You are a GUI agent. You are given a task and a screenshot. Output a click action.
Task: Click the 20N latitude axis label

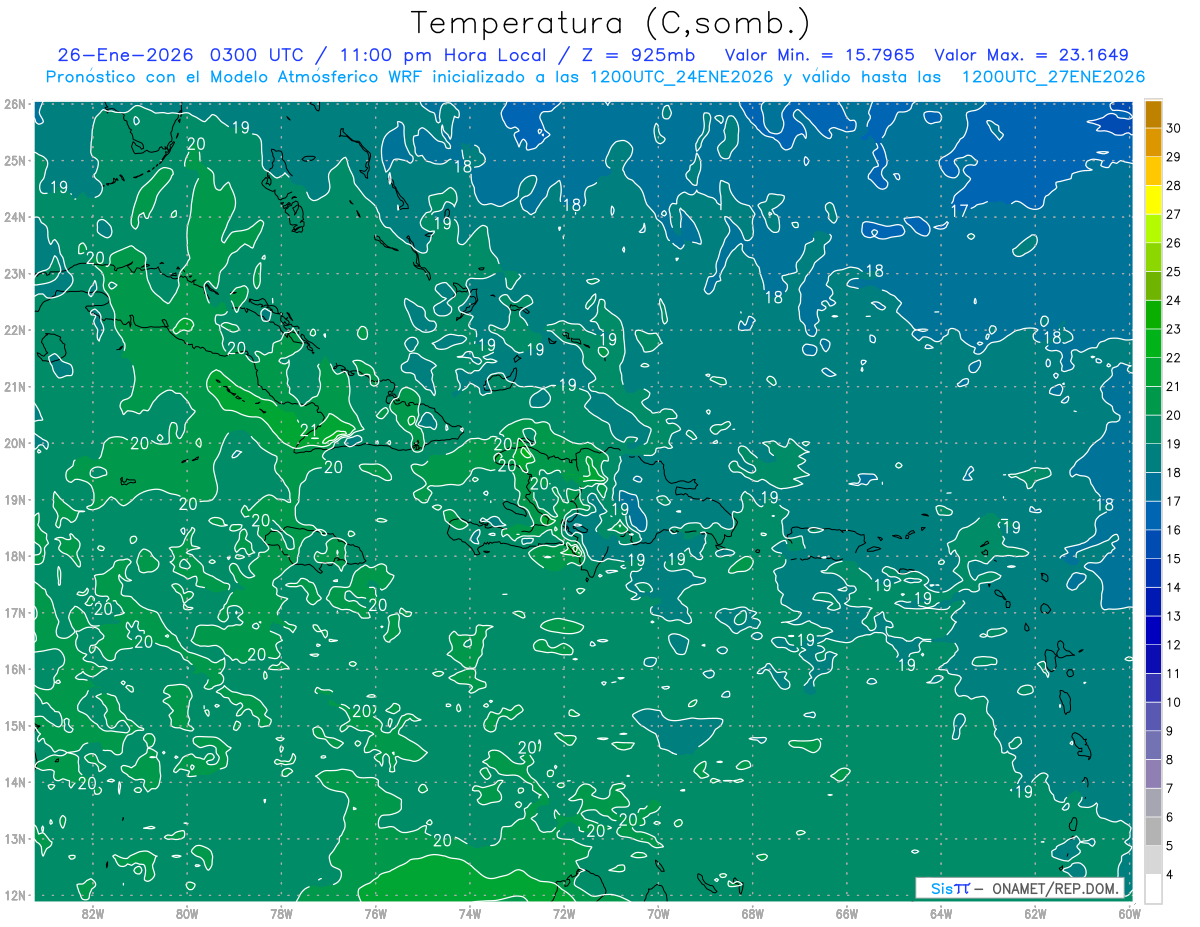[x=14, y=443]
